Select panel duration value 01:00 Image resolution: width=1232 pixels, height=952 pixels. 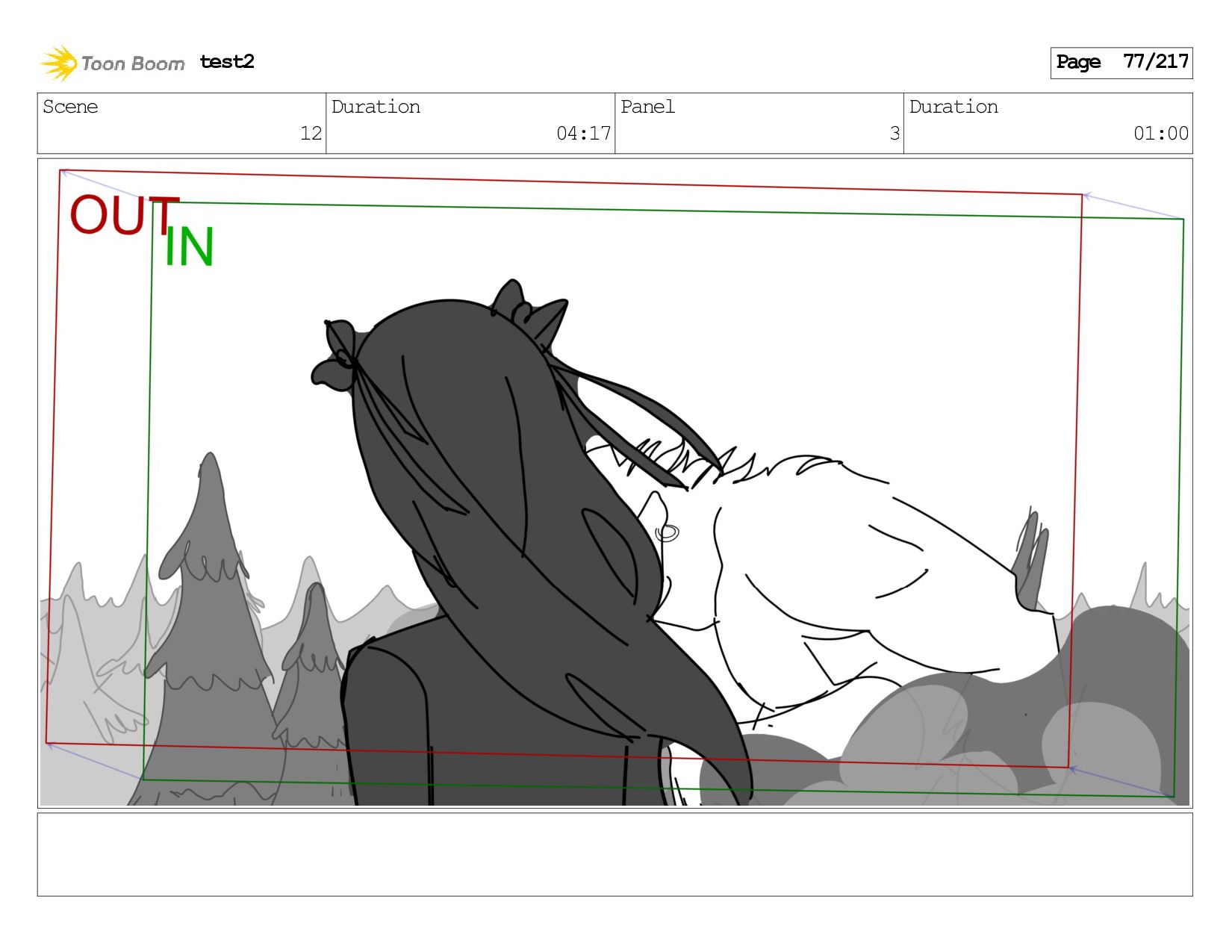1161,134
